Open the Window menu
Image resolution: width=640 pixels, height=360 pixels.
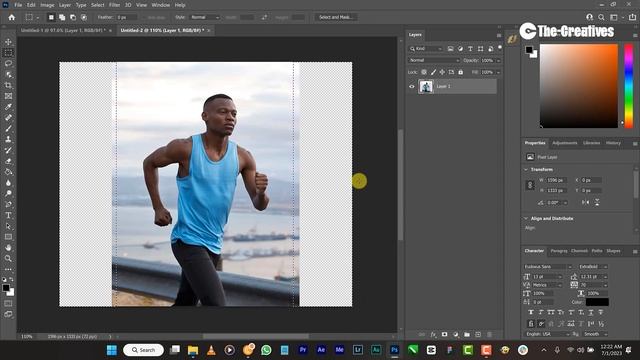tap(160, 5)
